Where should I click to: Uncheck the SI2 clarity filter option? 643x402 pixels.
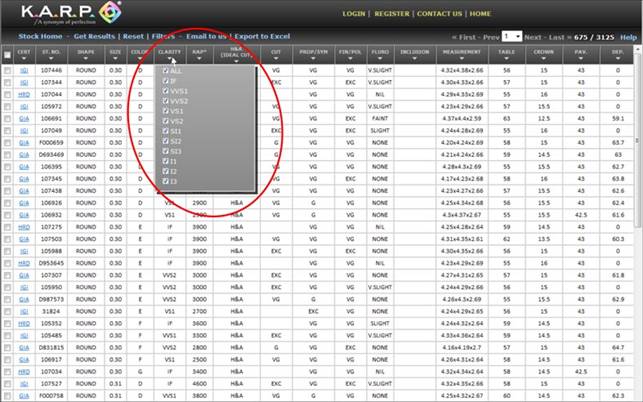point(166,142)
